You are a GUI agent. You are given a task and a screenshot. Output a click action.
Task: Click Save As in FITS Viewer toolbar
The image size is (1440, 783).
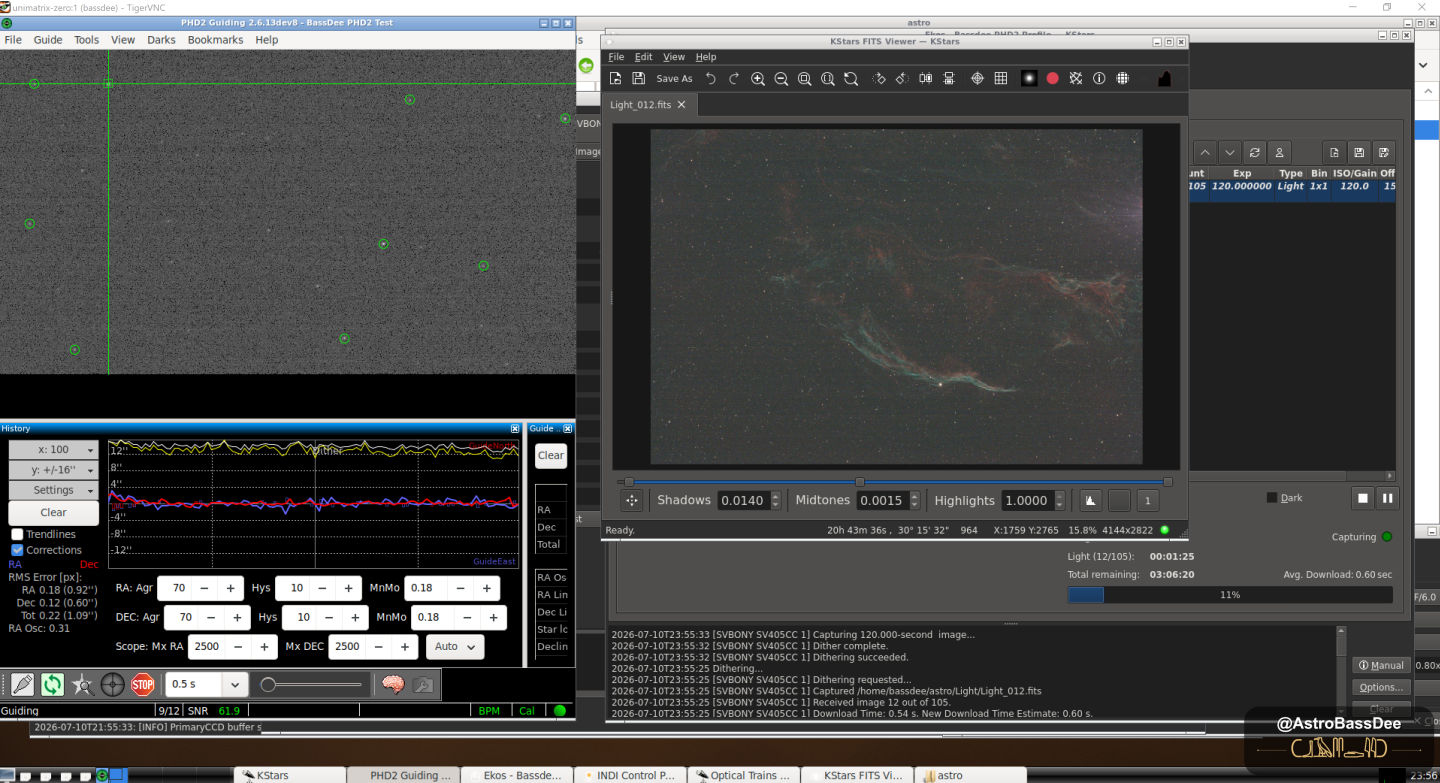[x=674, y=78]
